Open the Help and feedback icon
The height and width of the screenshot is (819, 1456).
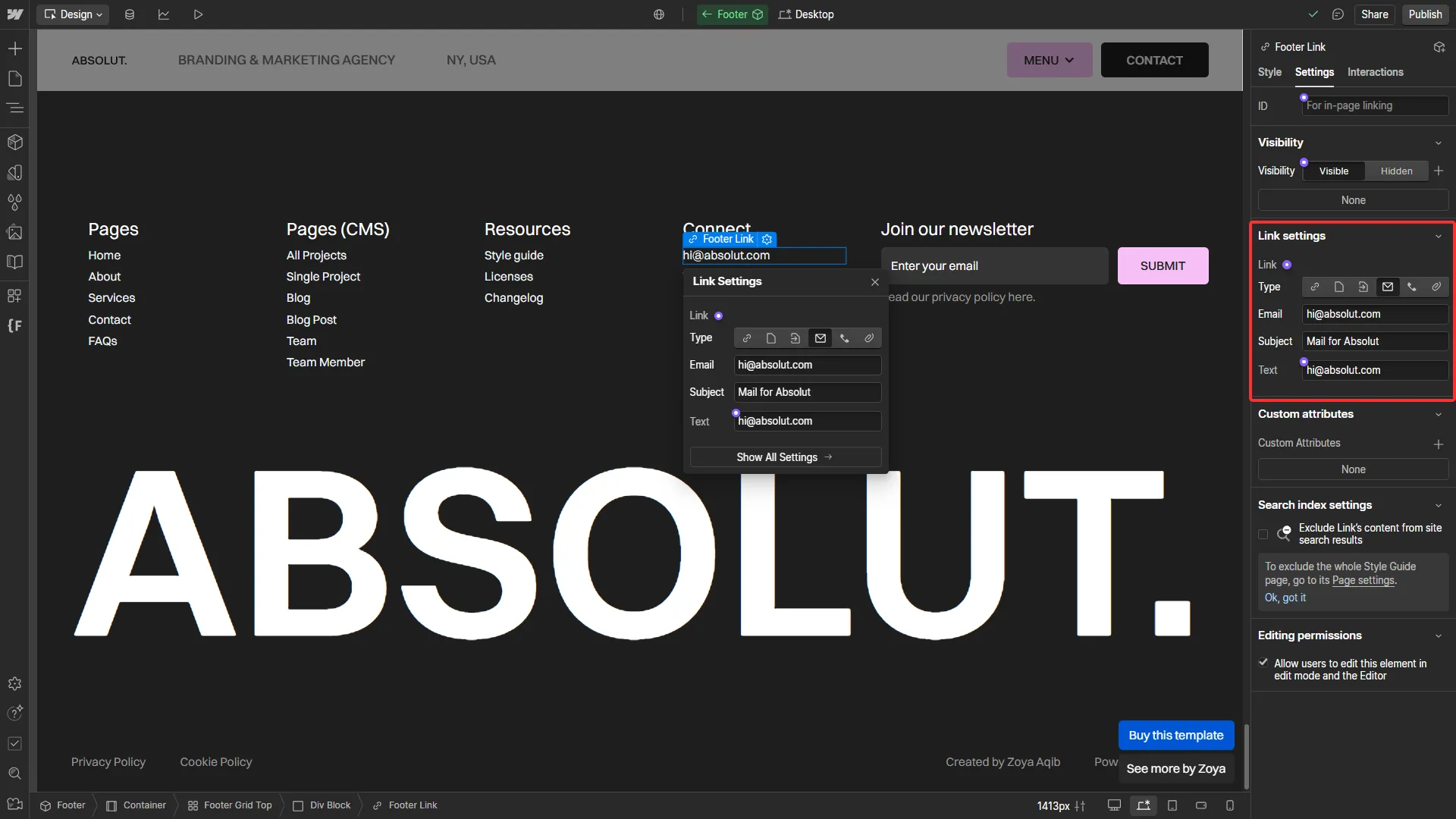pyautogui.click(x=14, y=713)
